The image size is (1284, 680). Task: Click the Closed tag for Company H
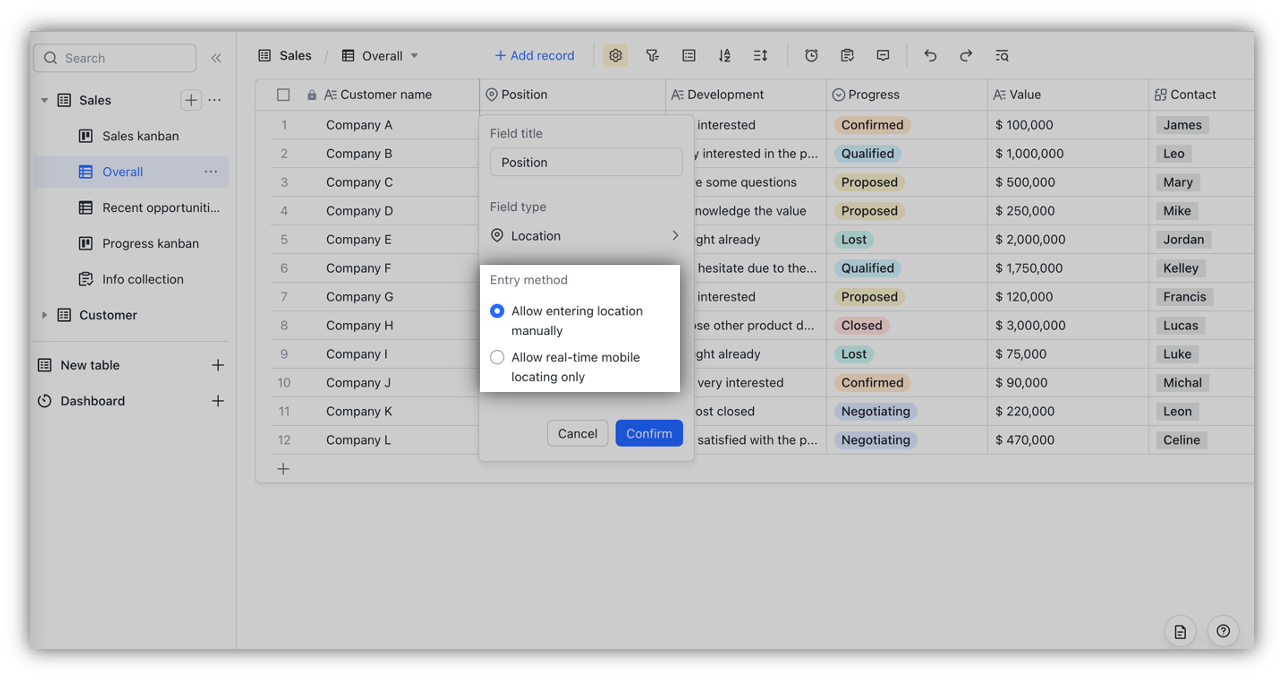click(x=862, y=325)
